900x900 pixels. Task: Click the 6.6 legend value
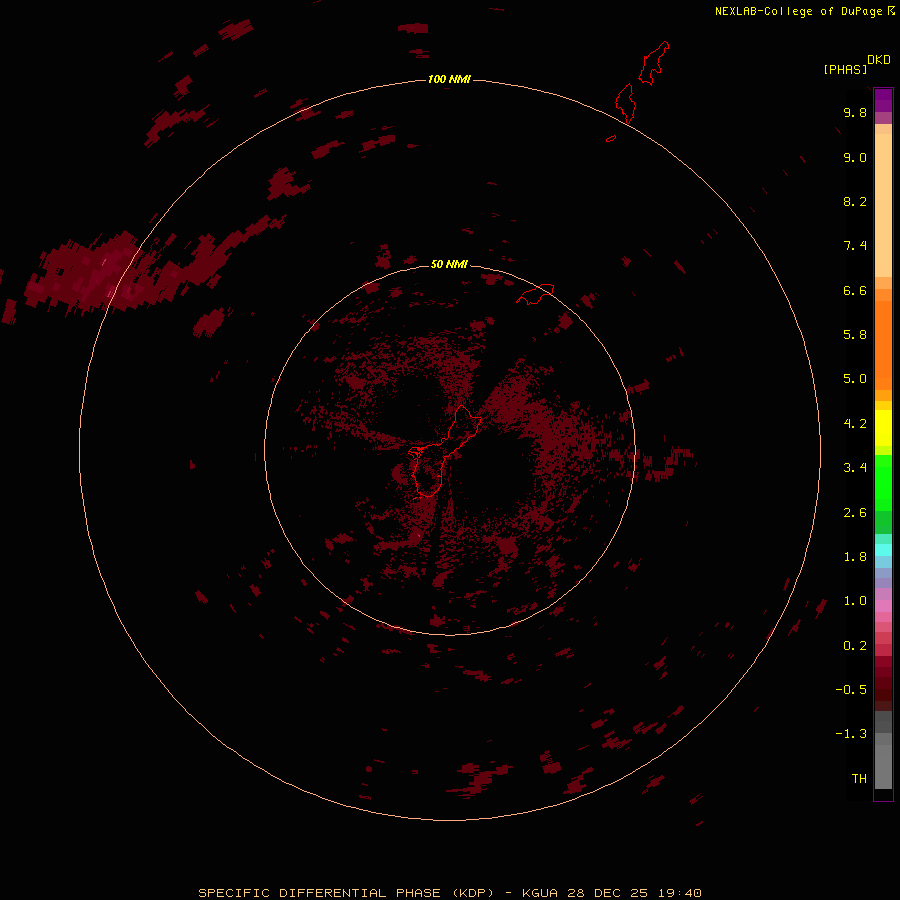(855, 290)
